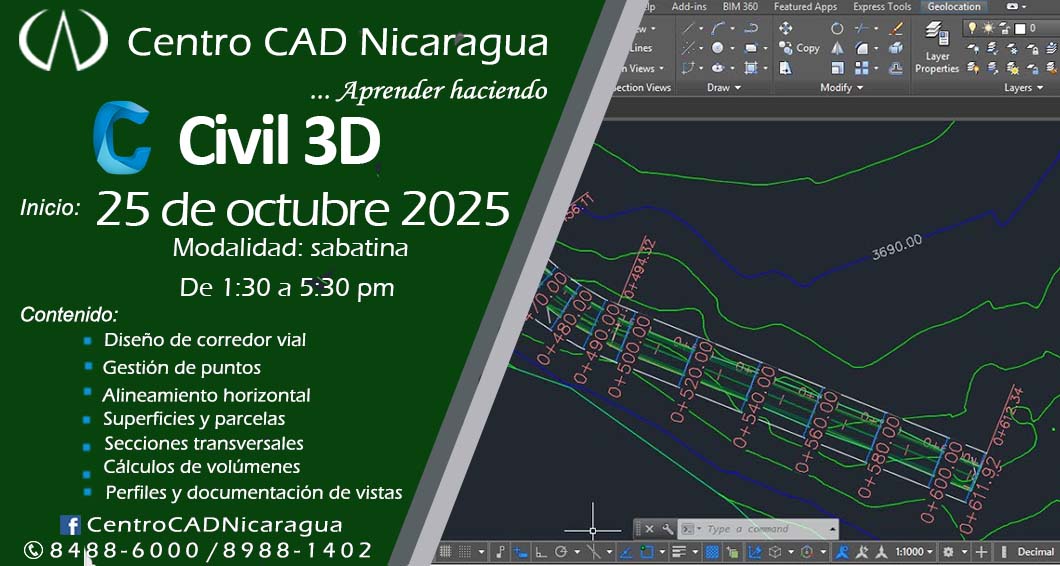This screenshot has width=1060, height=566.
Task: Toggle transparency display in status bar
Action: (712, 552)
